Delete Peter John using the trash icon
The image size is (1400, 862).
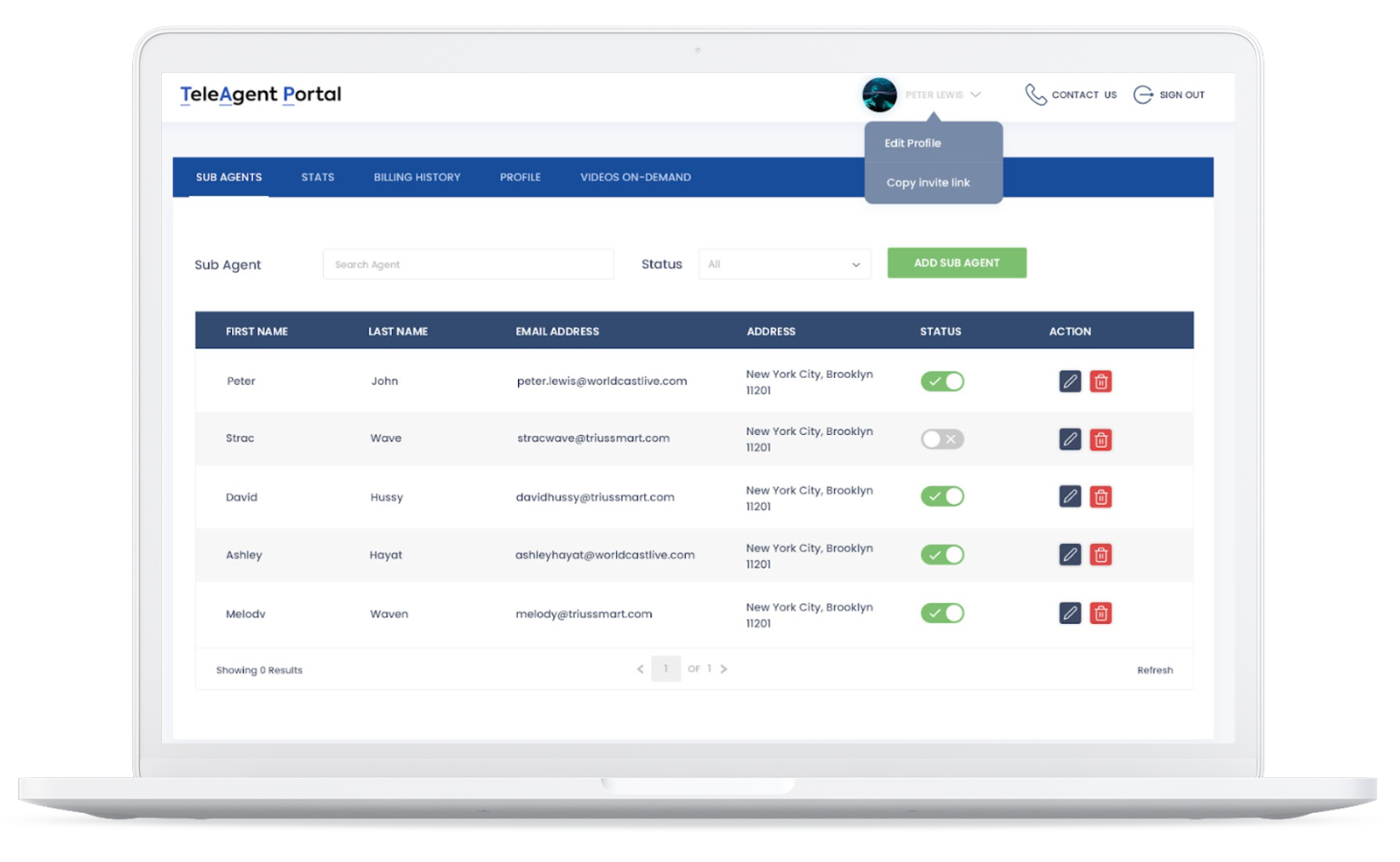click(1101, 382)
